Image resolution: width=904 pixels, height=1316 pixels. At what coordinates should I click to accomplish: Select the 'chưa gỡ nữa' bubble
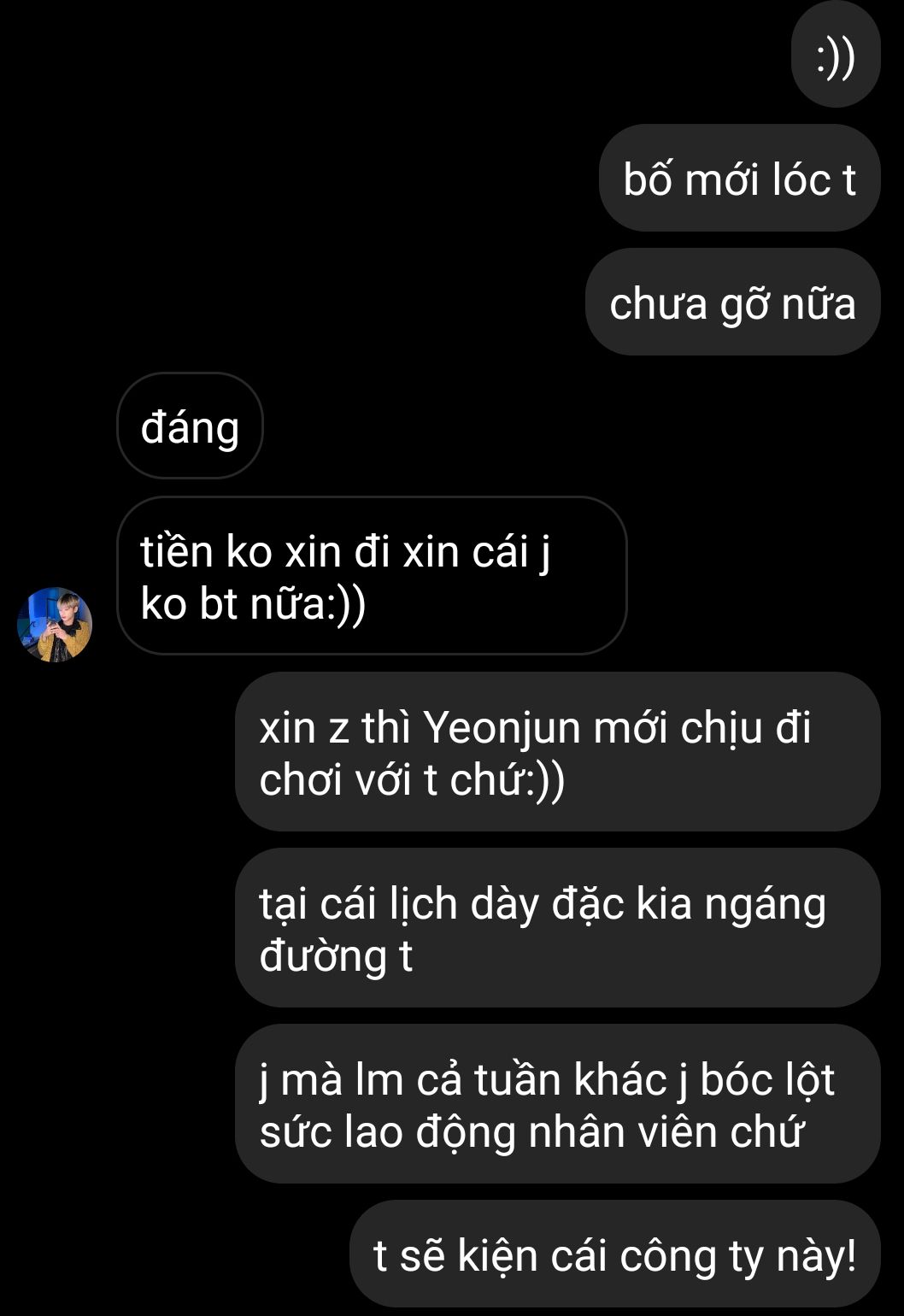tap(732, 303)
